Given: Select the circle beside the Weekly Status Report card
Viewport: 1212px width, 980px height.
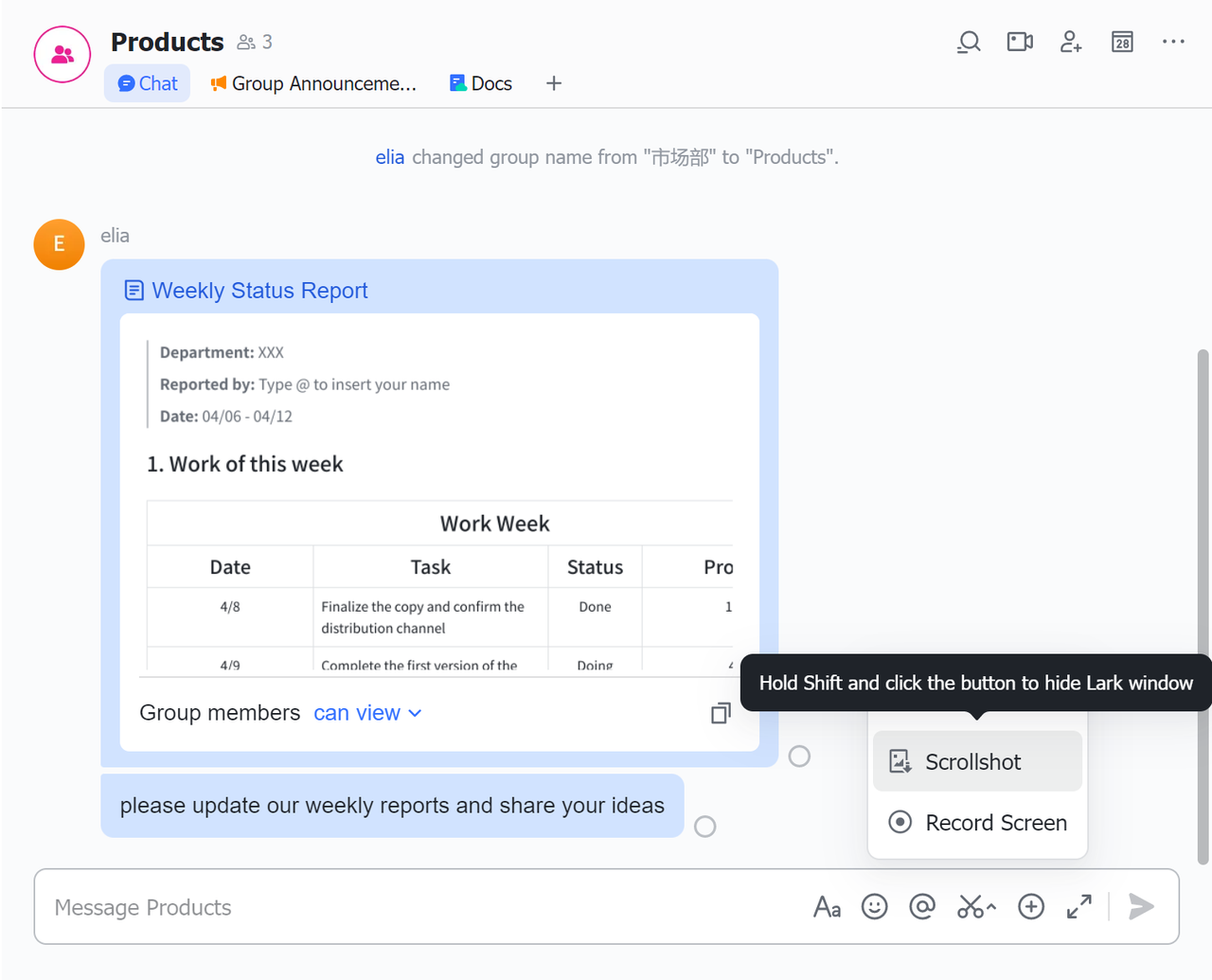Looking at the screenshot, I should (x=799, y=757).
